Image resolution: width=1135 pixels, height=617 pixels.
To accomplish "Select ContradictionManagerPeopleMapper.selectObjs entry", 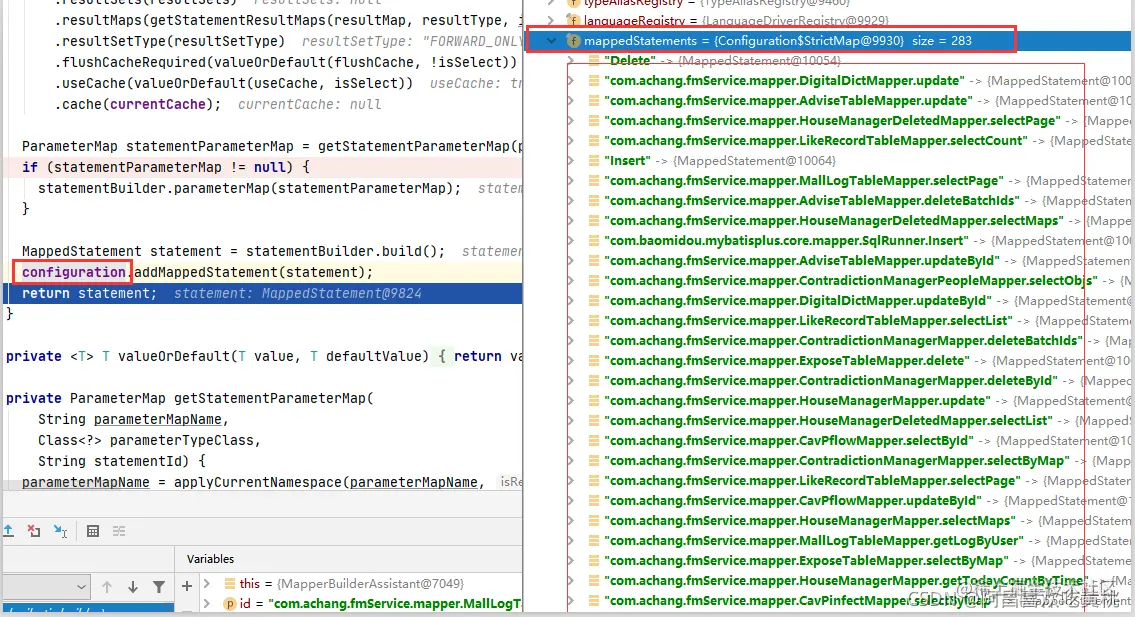I will coord(851,280).
